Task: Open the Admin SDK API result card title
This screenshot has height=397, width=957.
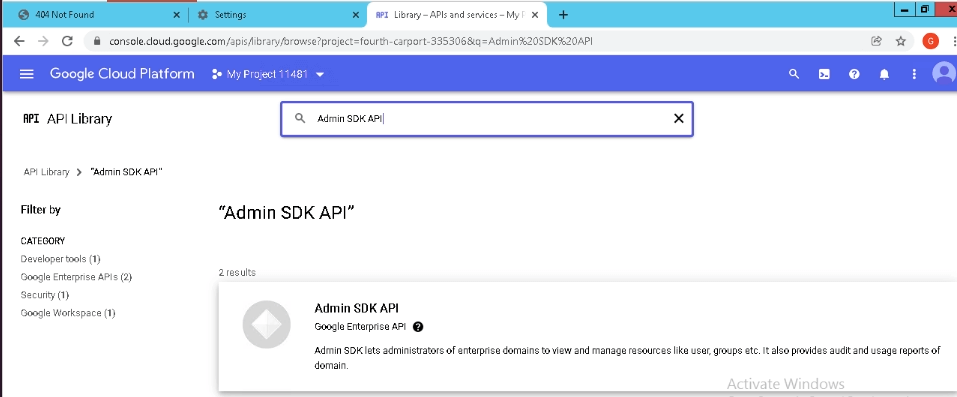Action: (356, 308)
